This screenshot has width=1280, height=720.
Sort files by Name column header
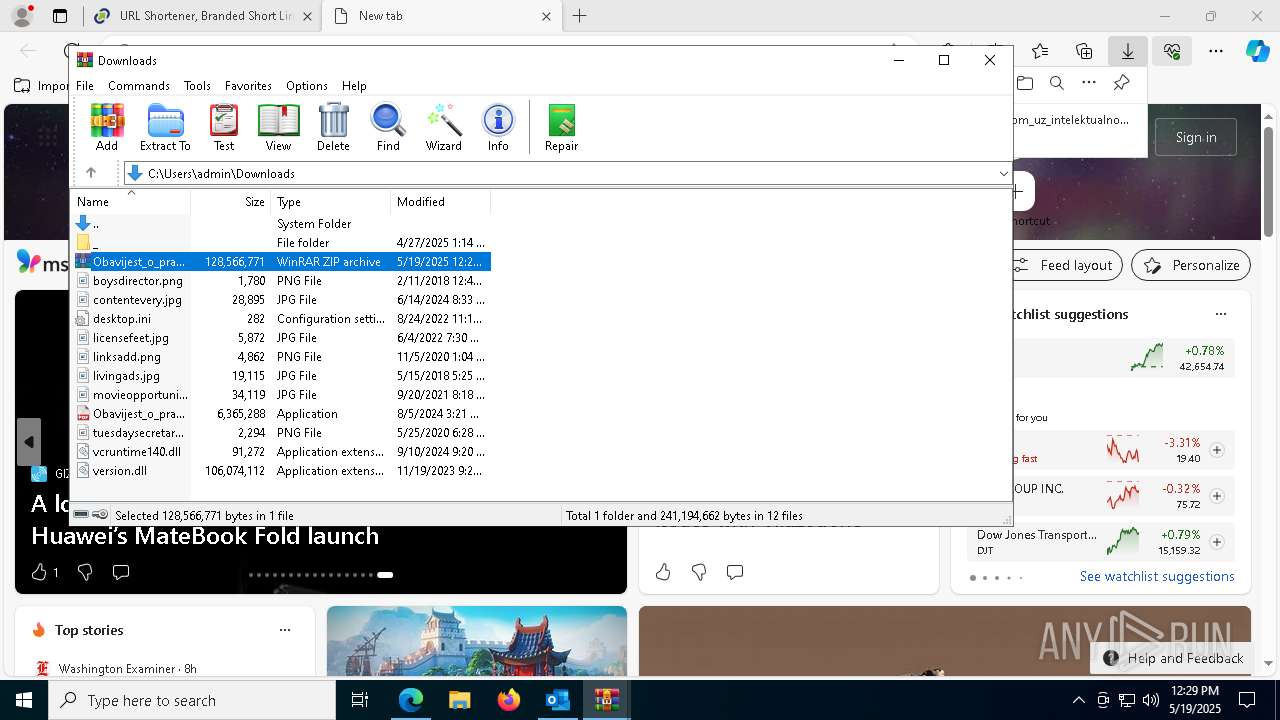click(x=131, y=202)
